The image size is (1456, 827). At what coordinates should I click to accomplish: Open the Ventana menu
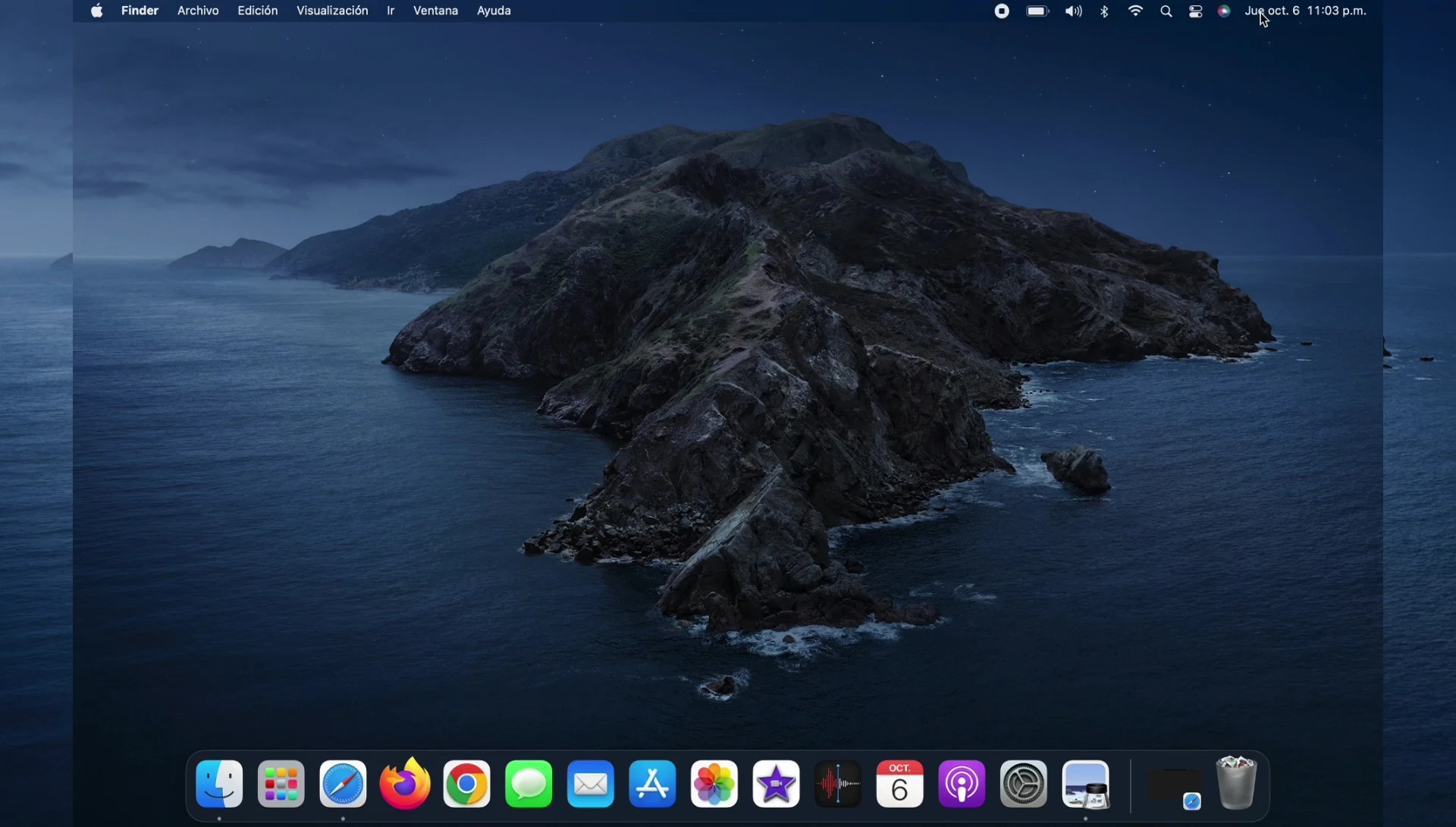click(x=436, y=11)
